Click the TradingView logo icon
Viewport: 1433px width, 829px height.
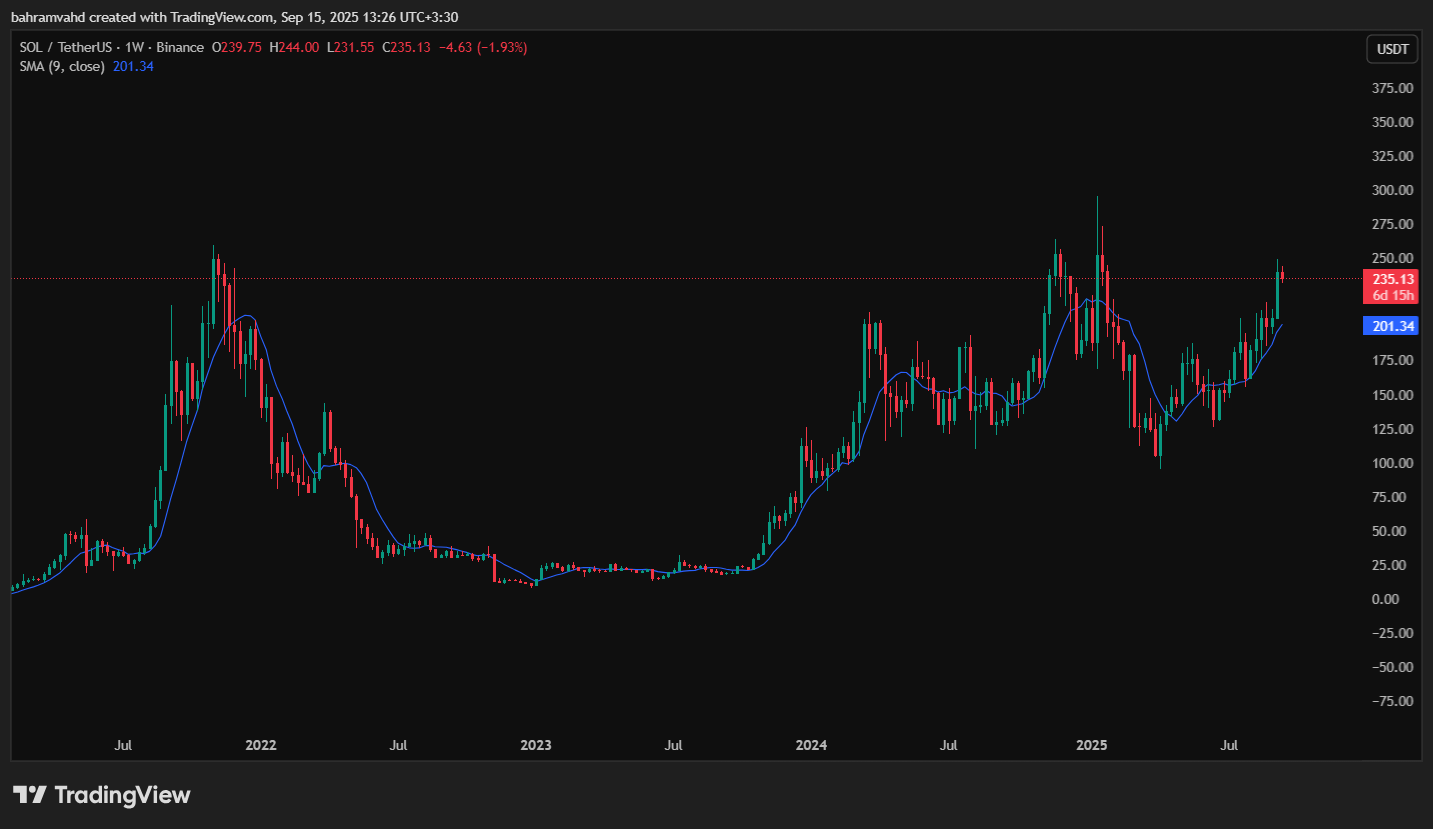point(29,795)
